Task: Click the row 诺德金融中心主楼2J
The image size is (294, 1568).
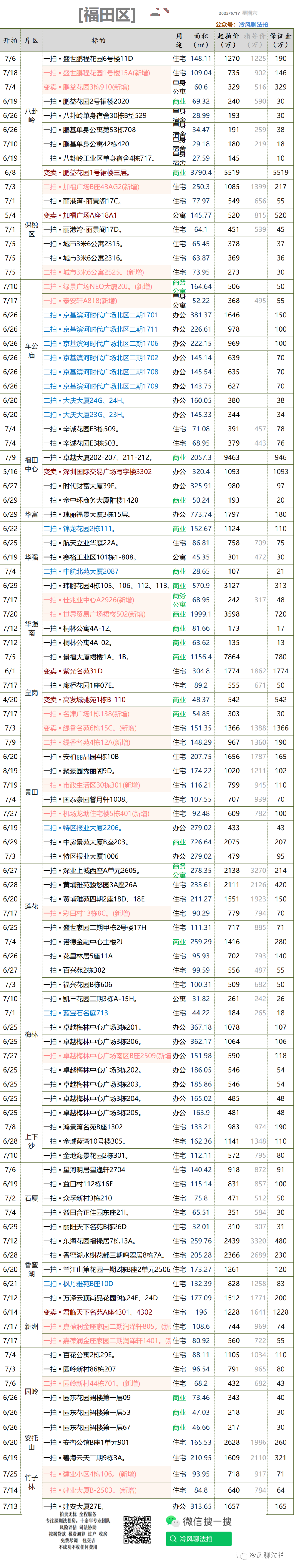Action: point(147,942)
